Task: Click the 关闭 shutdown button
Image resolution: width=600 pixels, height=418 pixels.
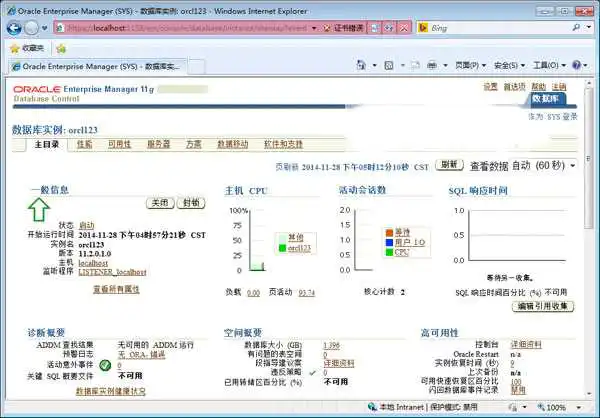Action: (x=160, y=203)
